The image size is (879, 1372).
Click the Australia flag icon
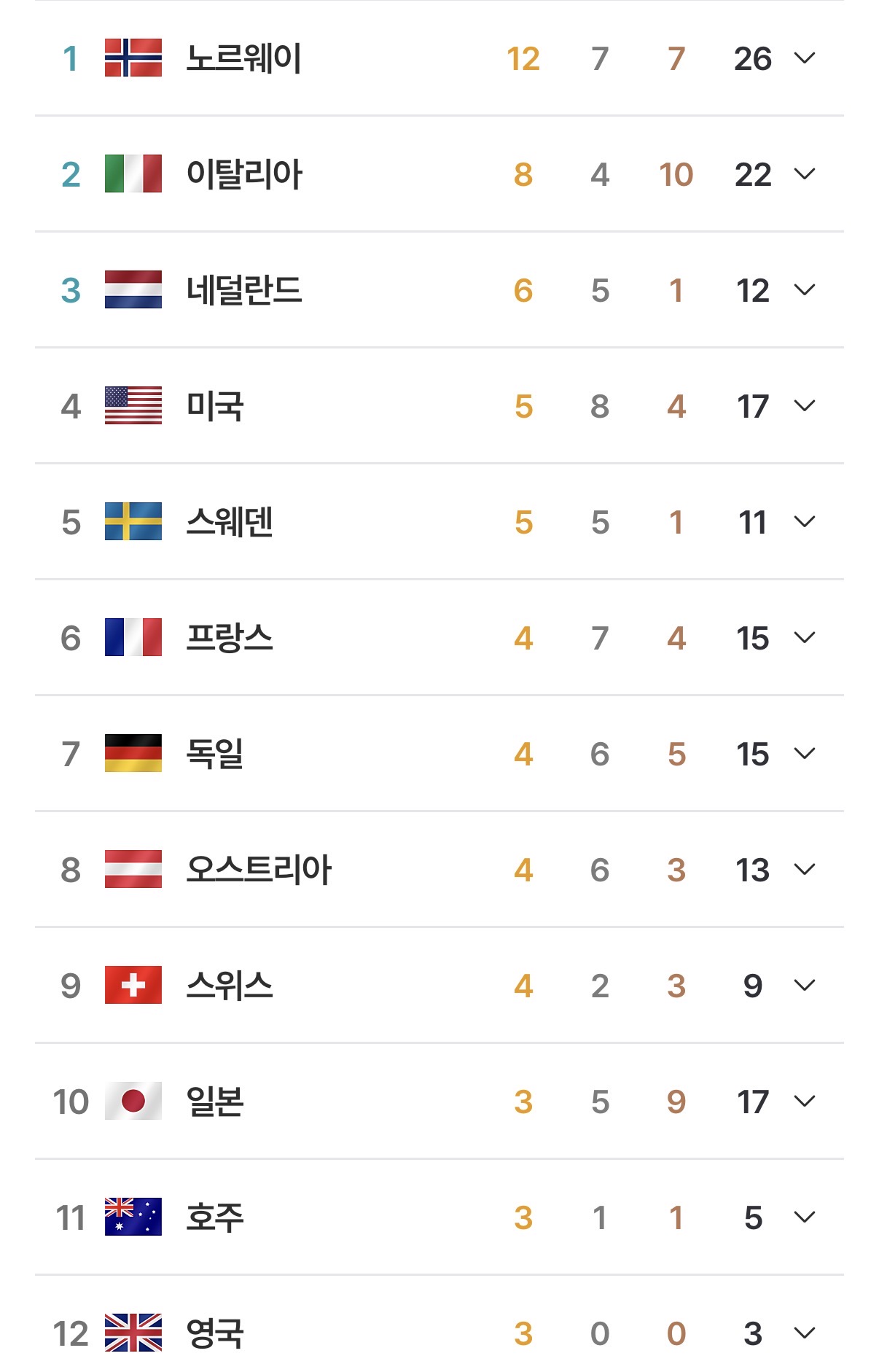(133, 1217)
